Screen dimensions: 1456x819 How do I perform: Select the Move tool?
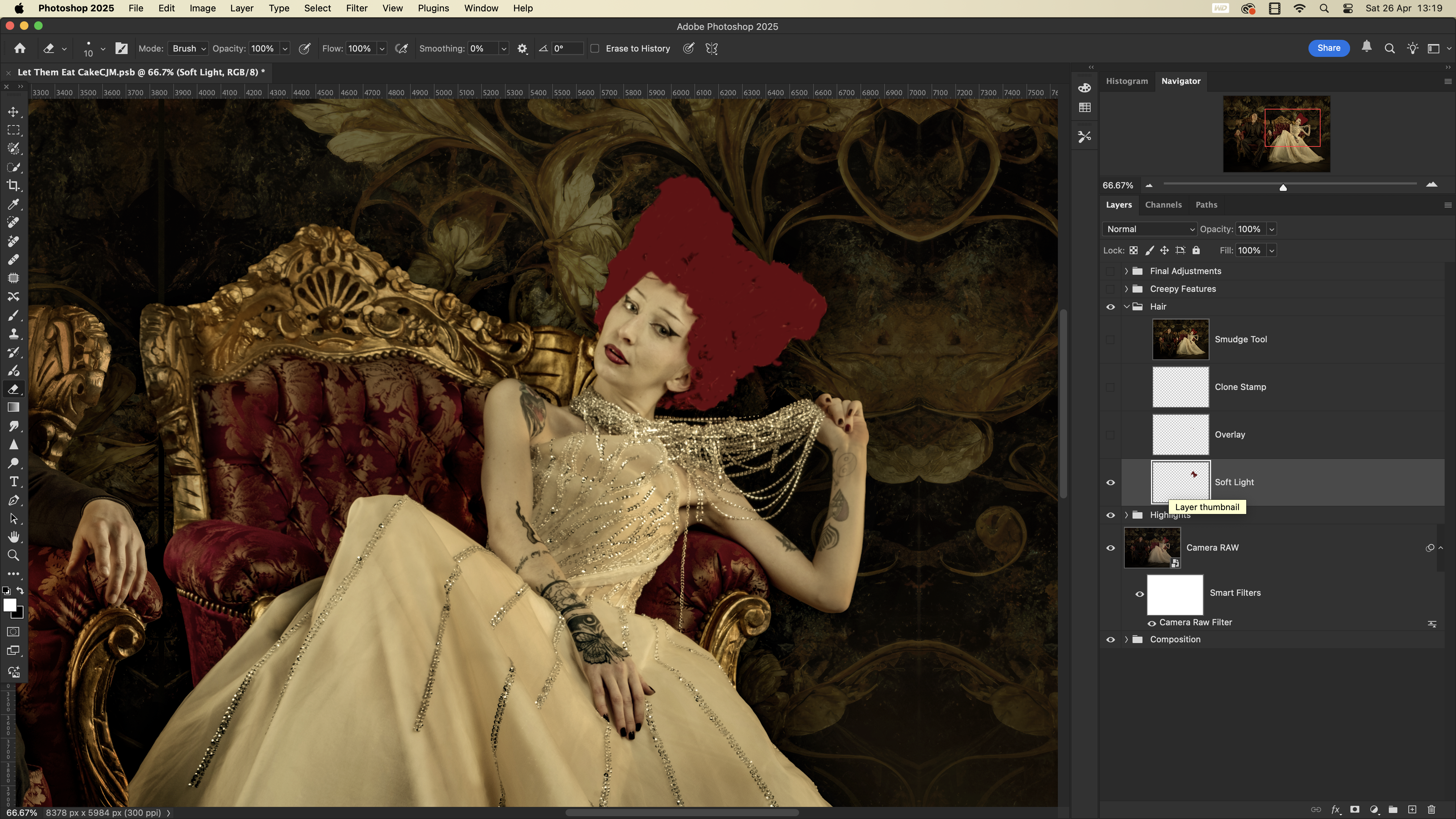click(x=14, y=112)
